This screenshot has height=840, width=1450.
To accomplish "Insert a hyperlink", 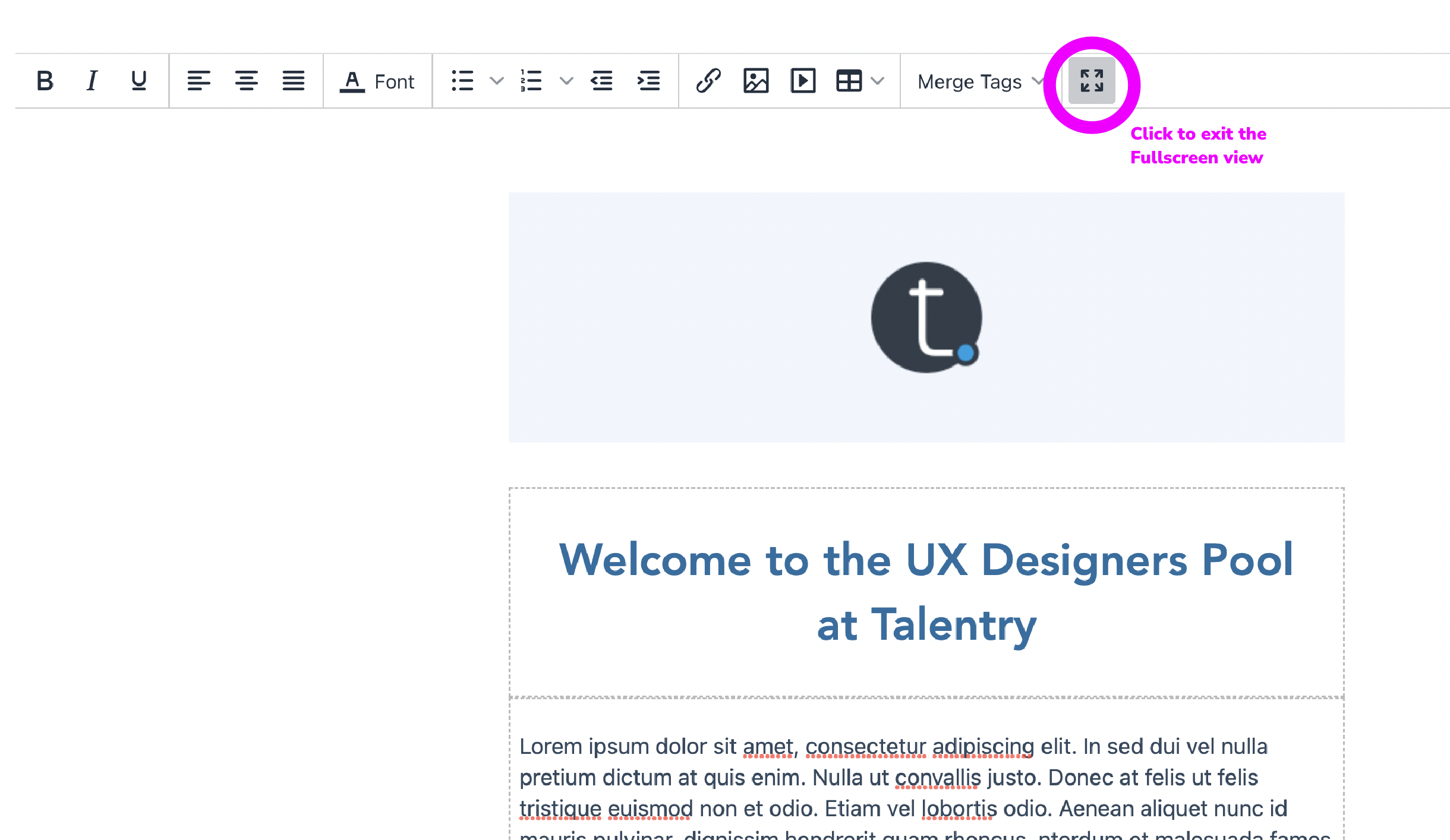I will tap(708, 81).
